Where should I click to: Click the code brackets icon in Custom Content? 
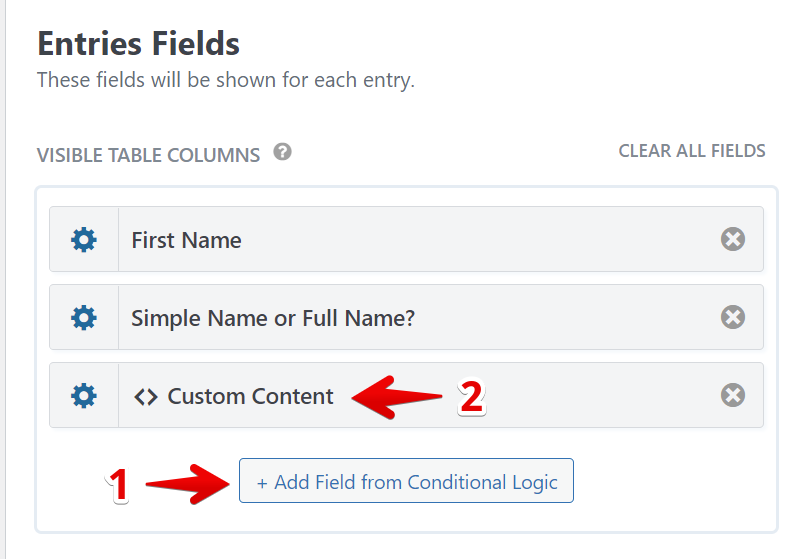(146, 396)
